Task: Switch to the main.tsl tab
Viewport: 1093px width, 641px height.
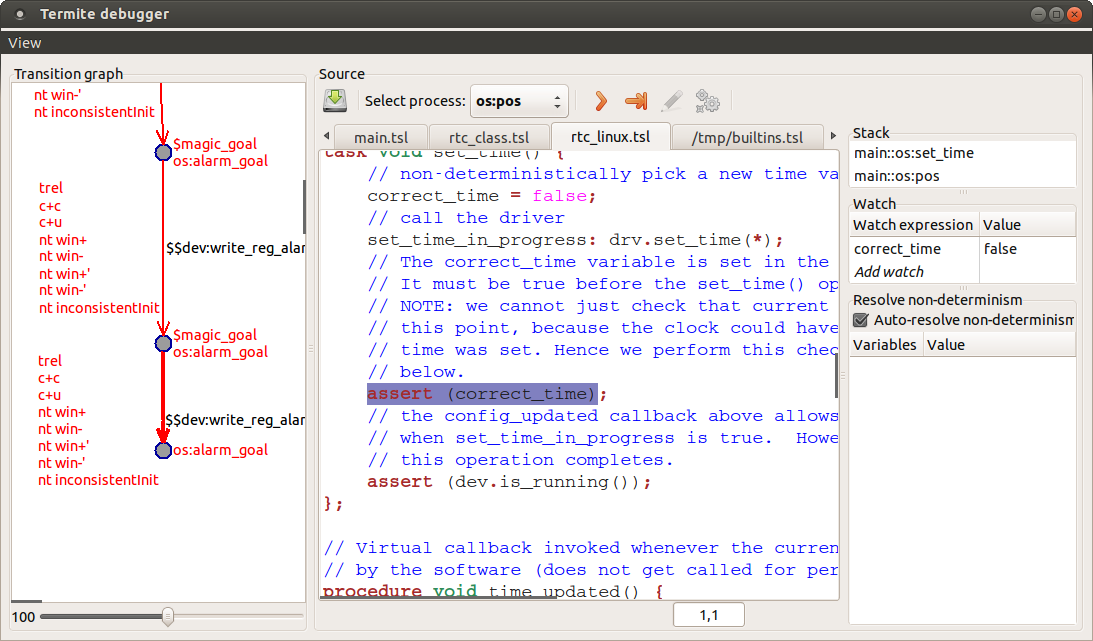Action: click(381, 137)
